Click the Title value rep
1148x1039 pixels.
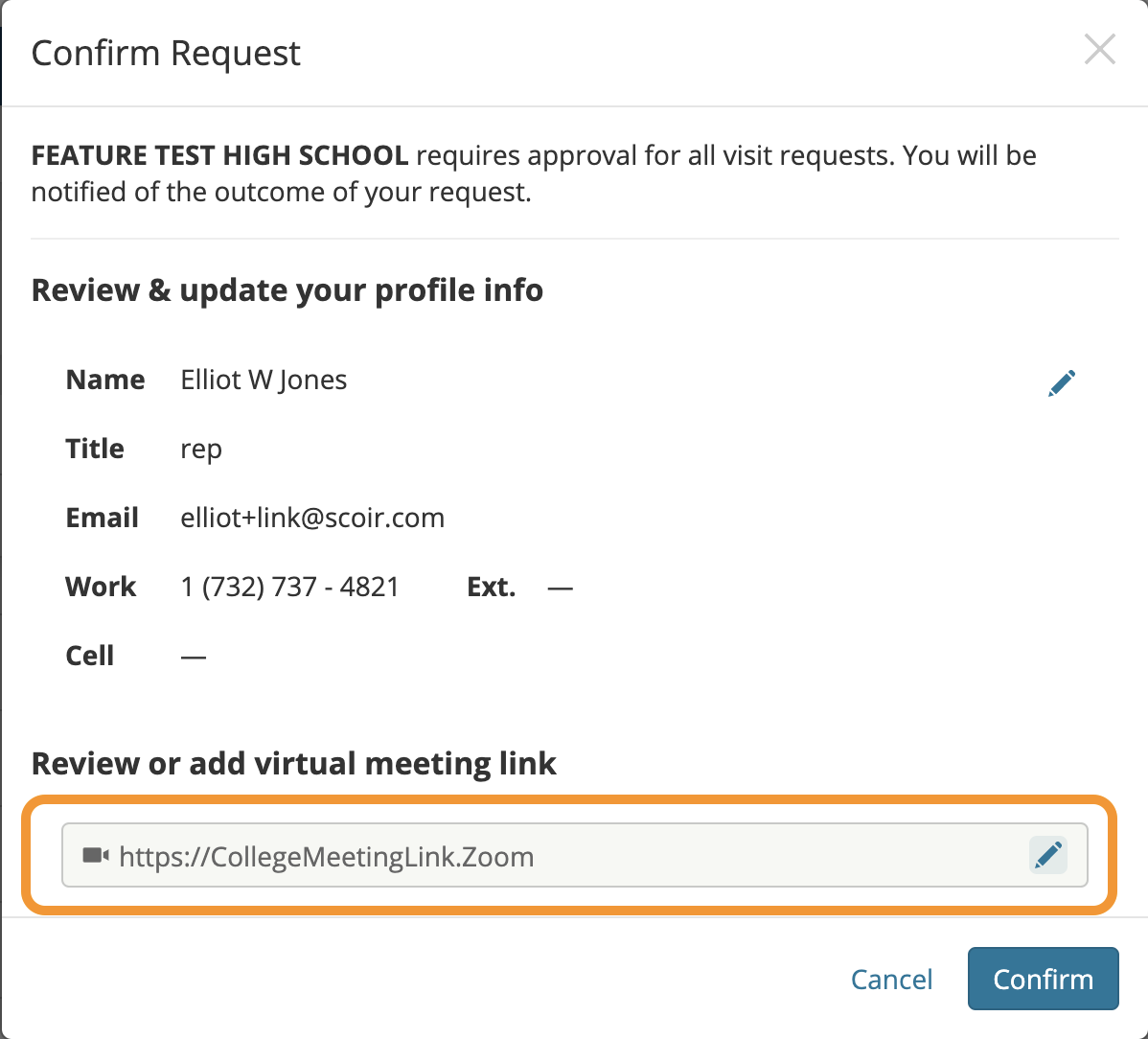click(201, 450)
